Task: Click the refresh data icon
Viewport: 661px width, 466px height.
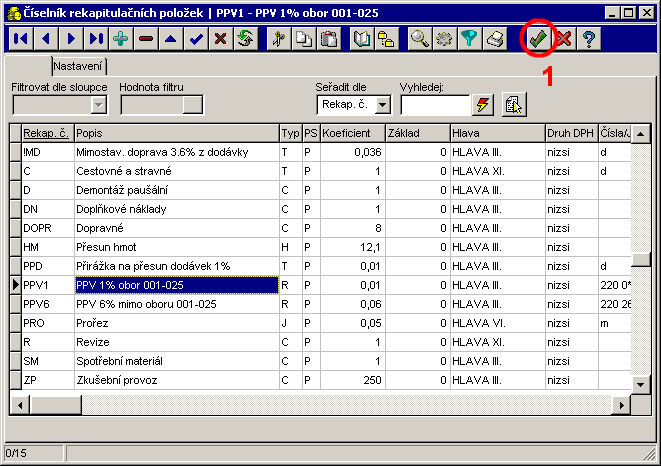Action: (244, 39)
